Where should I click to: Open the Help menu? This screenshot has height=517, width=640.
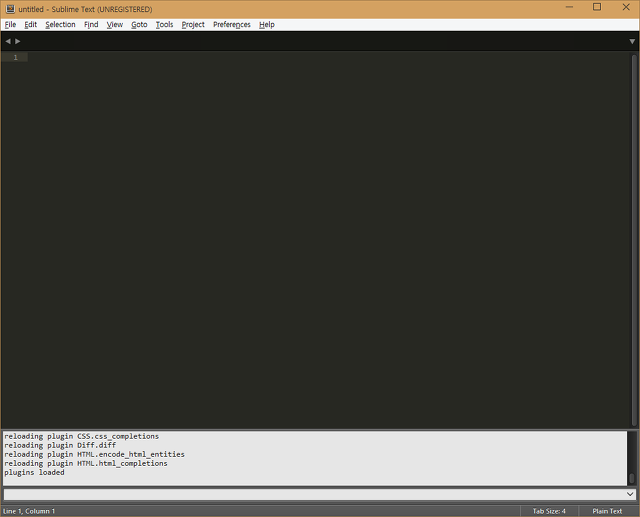click(267, 24)
